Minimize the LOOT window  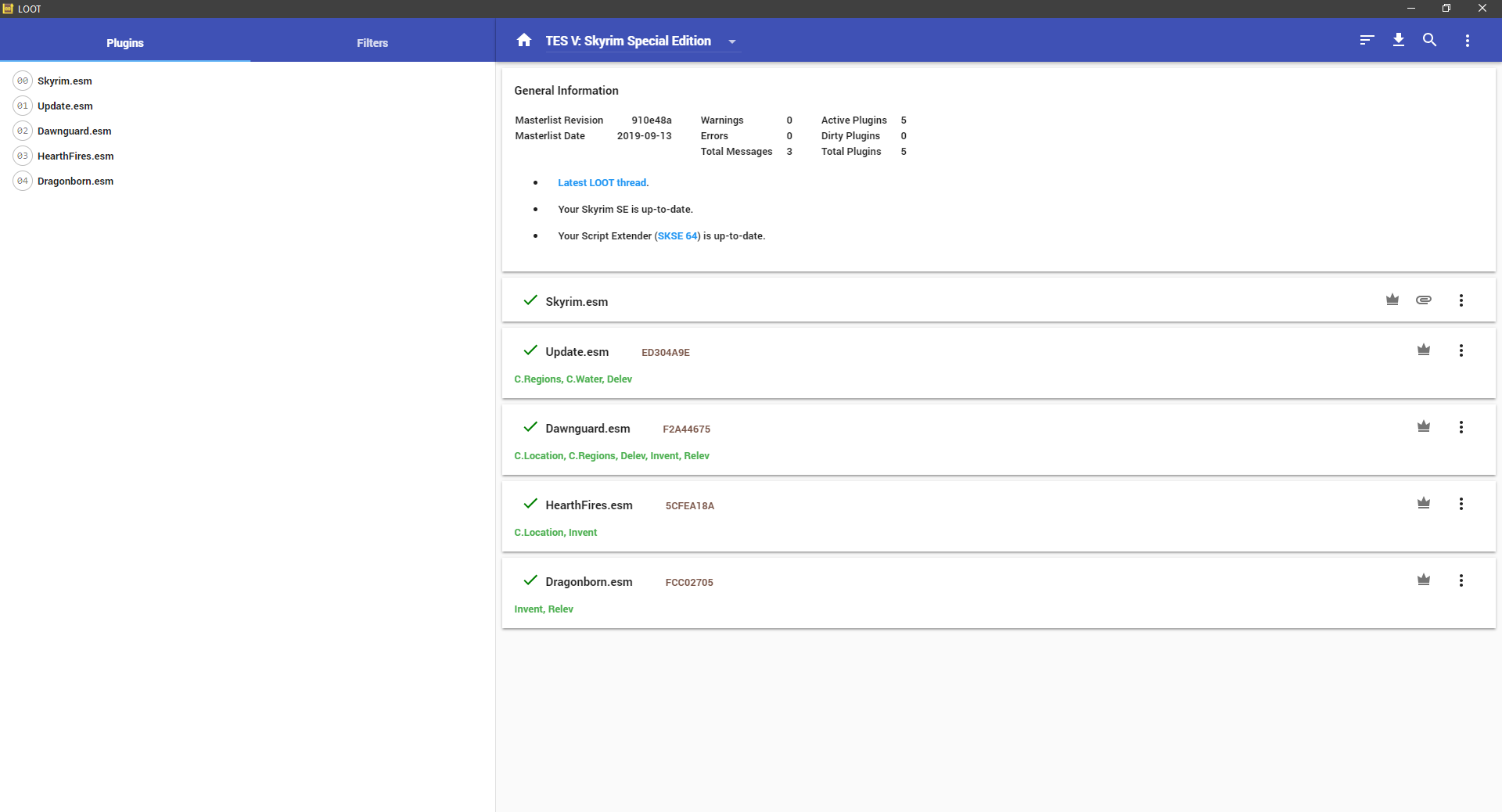[1411, 9]
